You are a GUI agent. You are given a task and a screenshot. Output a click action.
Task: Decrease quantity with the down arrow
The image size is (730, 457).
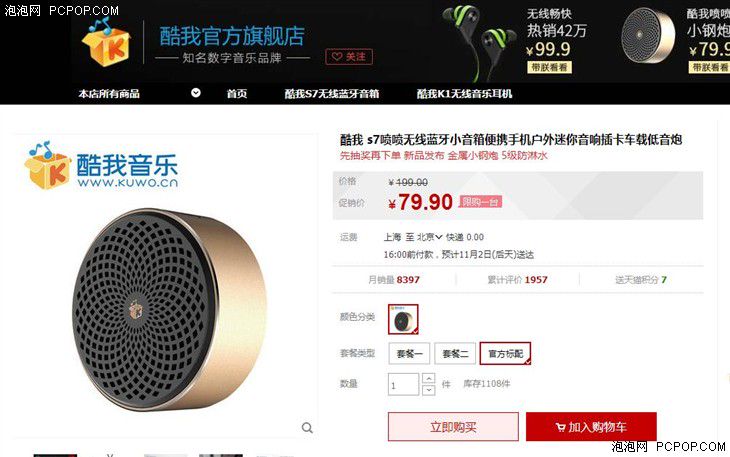coord(429,390)
